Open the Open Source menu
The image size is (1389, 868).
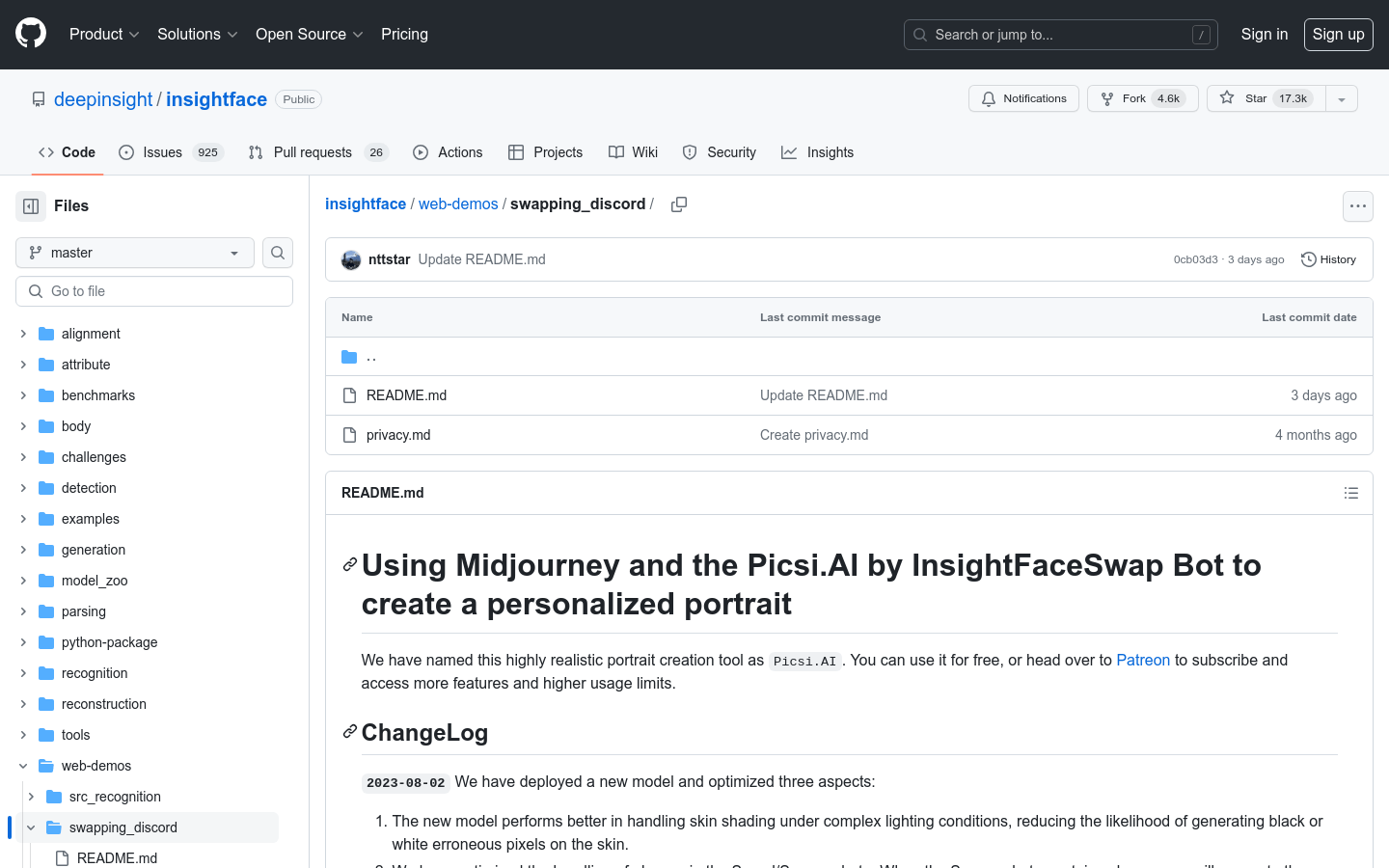point(310,34)
